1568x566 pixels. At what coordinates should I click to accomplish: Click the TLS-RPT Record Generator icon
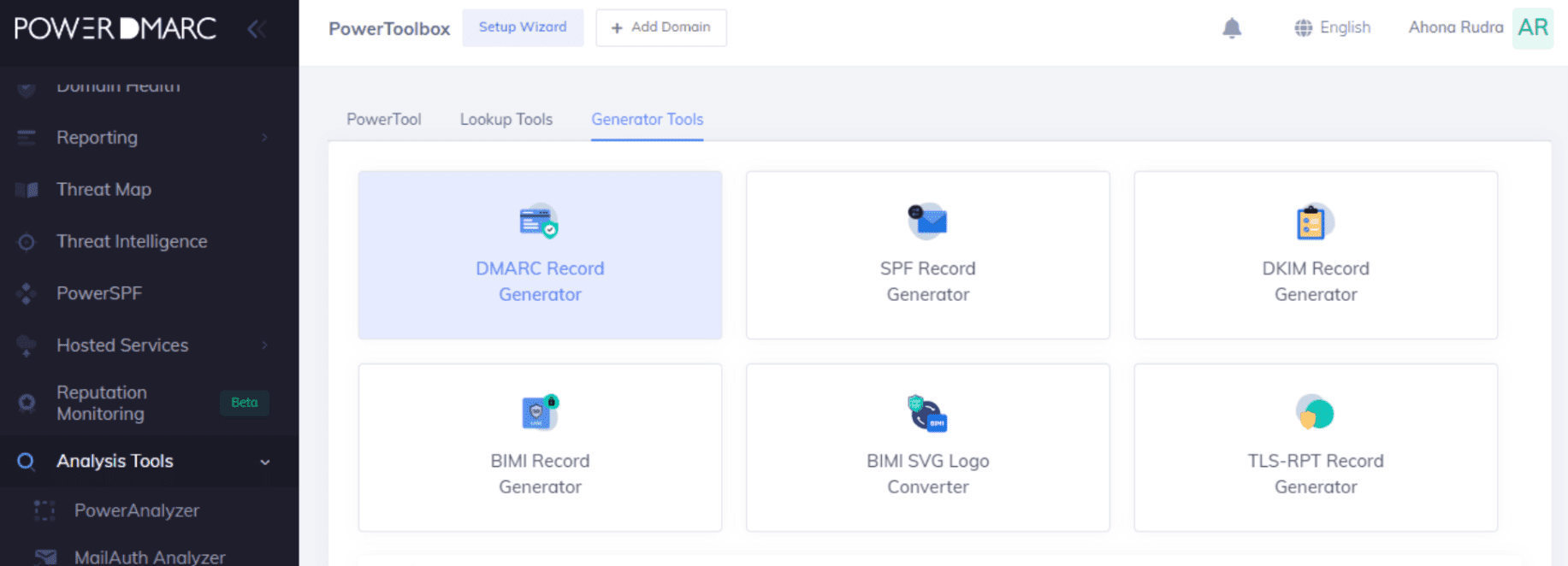coord(1315,413)
